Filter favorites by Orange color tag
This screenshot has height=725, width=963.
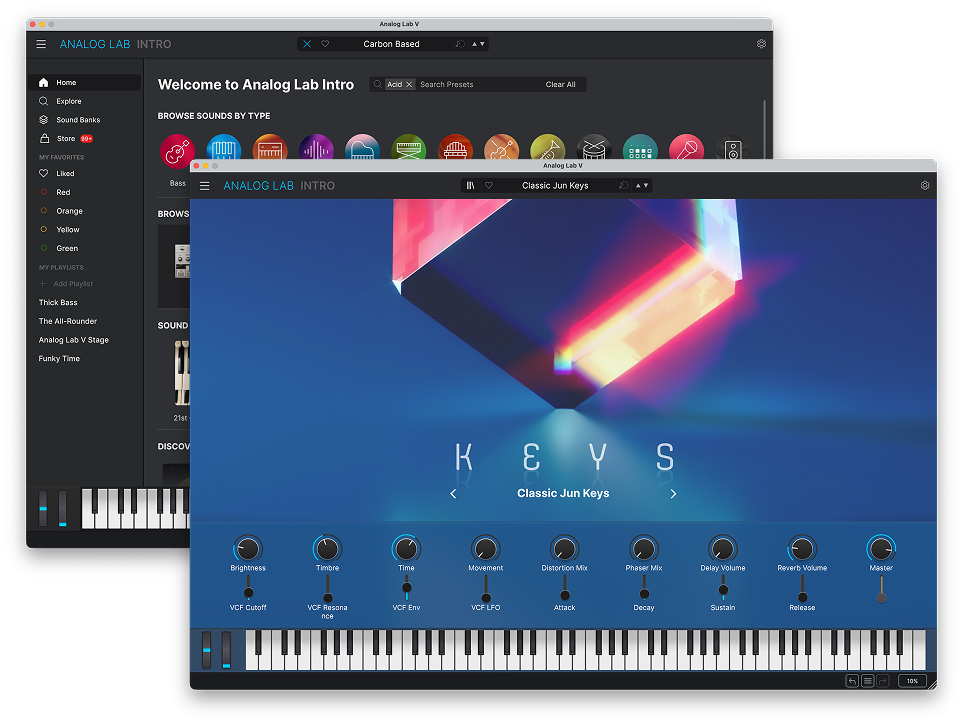(x=69, y=211)
